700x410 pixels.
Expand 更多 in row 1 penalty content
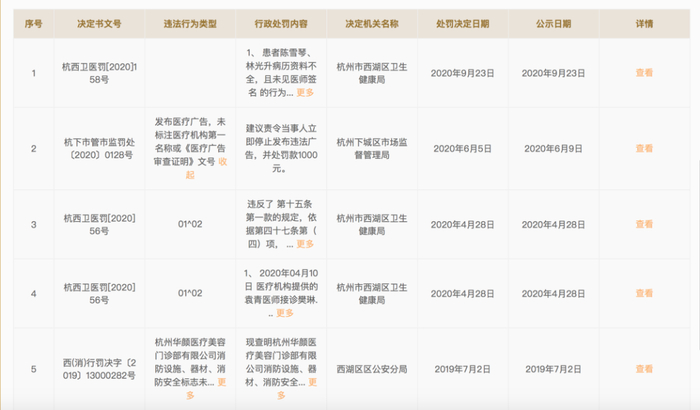point(305,92)
